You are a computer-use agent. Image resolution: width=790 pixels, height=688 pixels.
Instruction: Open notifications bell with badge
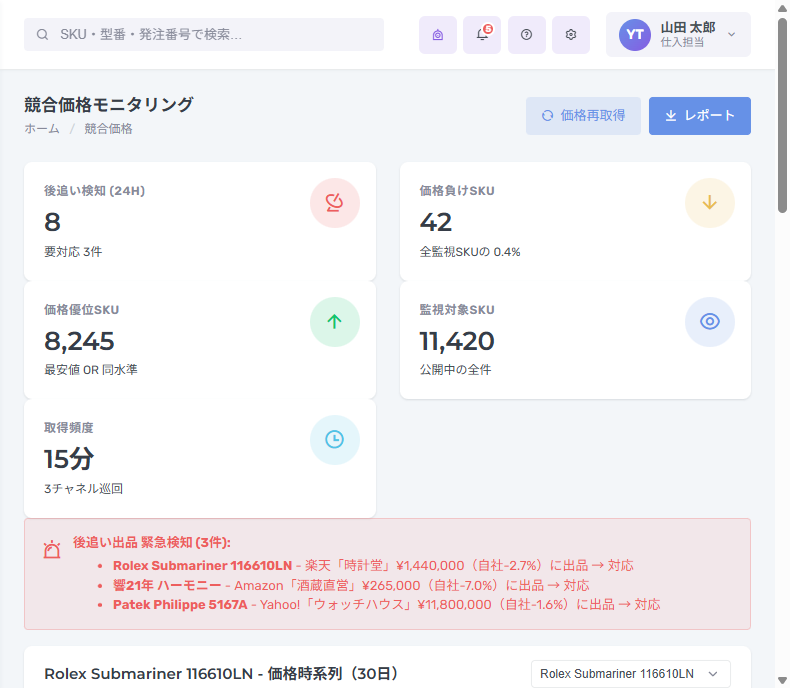[x=482, y=35]
